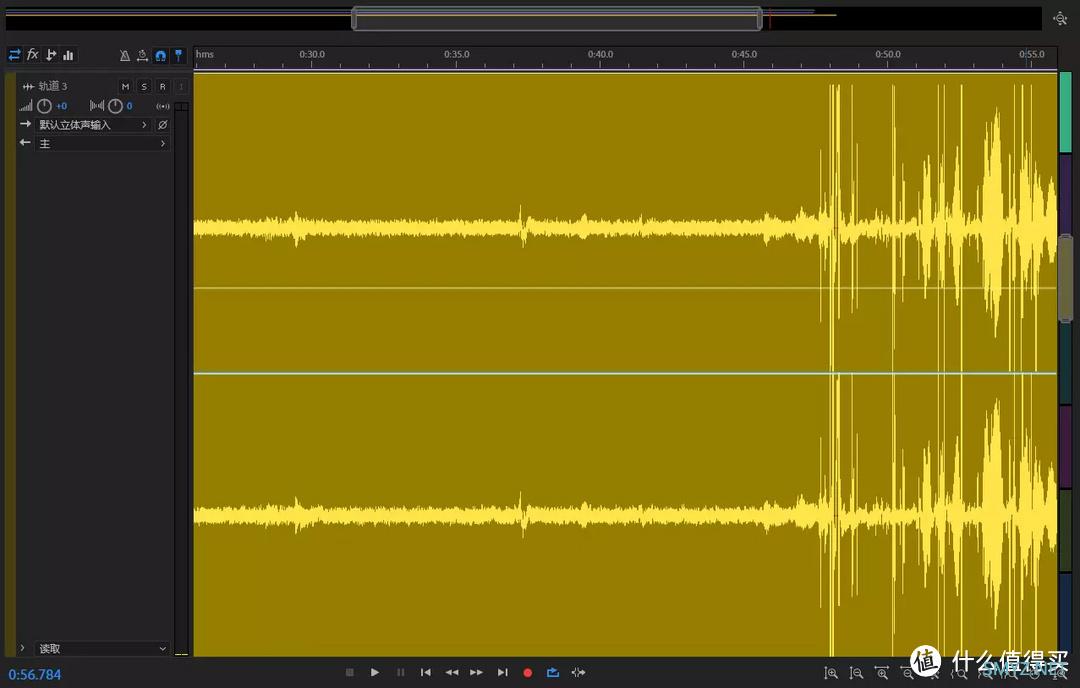Open the 默认立体声输入 input dropdown
The height and width of the screenshot is (688, 1080).
click(x=93, y=125)
